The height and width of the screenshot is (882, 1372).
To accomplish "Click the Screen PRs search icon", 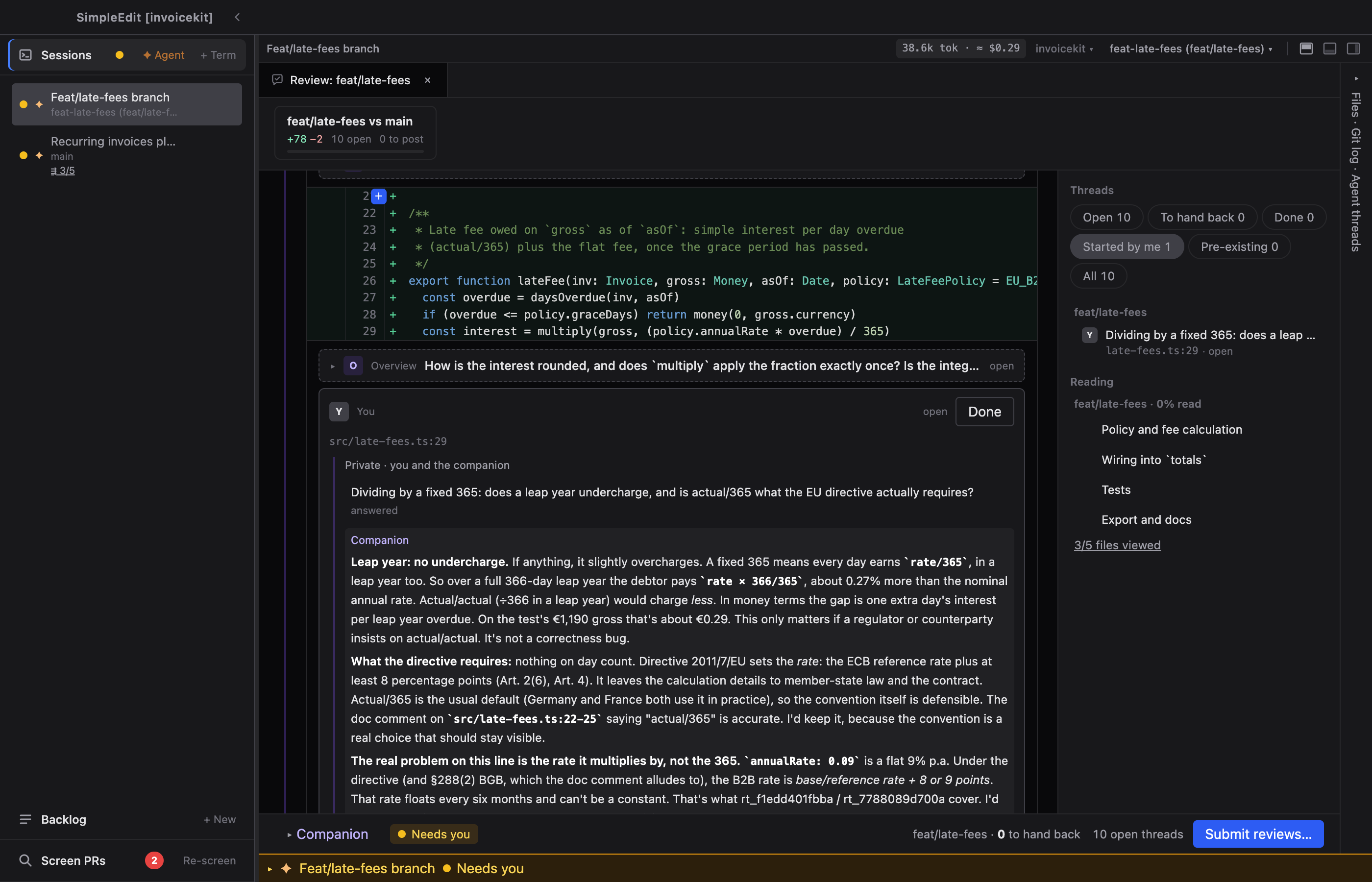I will [25, 860].
